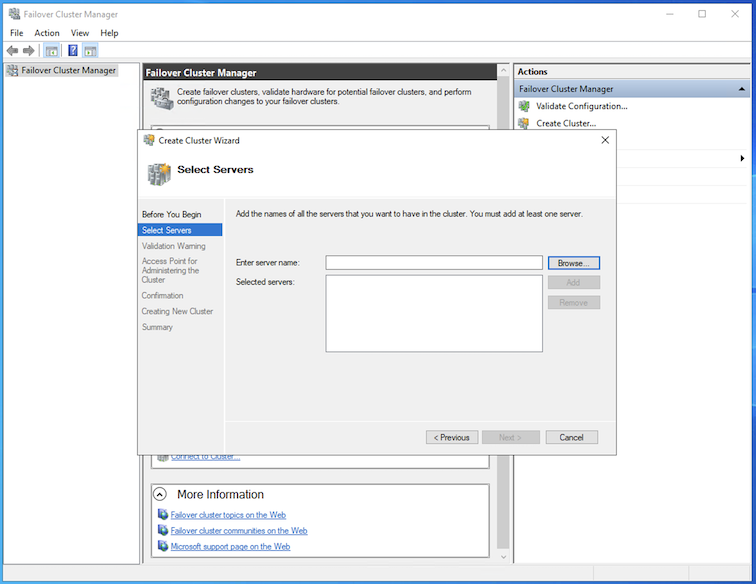
Task: Click the Create Cluster Wizard title icon
Action: click(148, 140)
